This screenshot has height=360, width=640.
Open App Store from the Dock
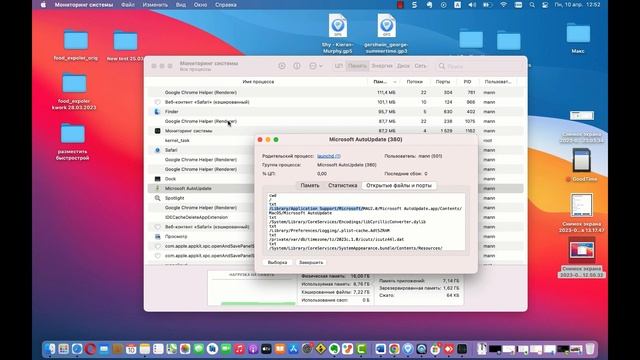(293, 349)
